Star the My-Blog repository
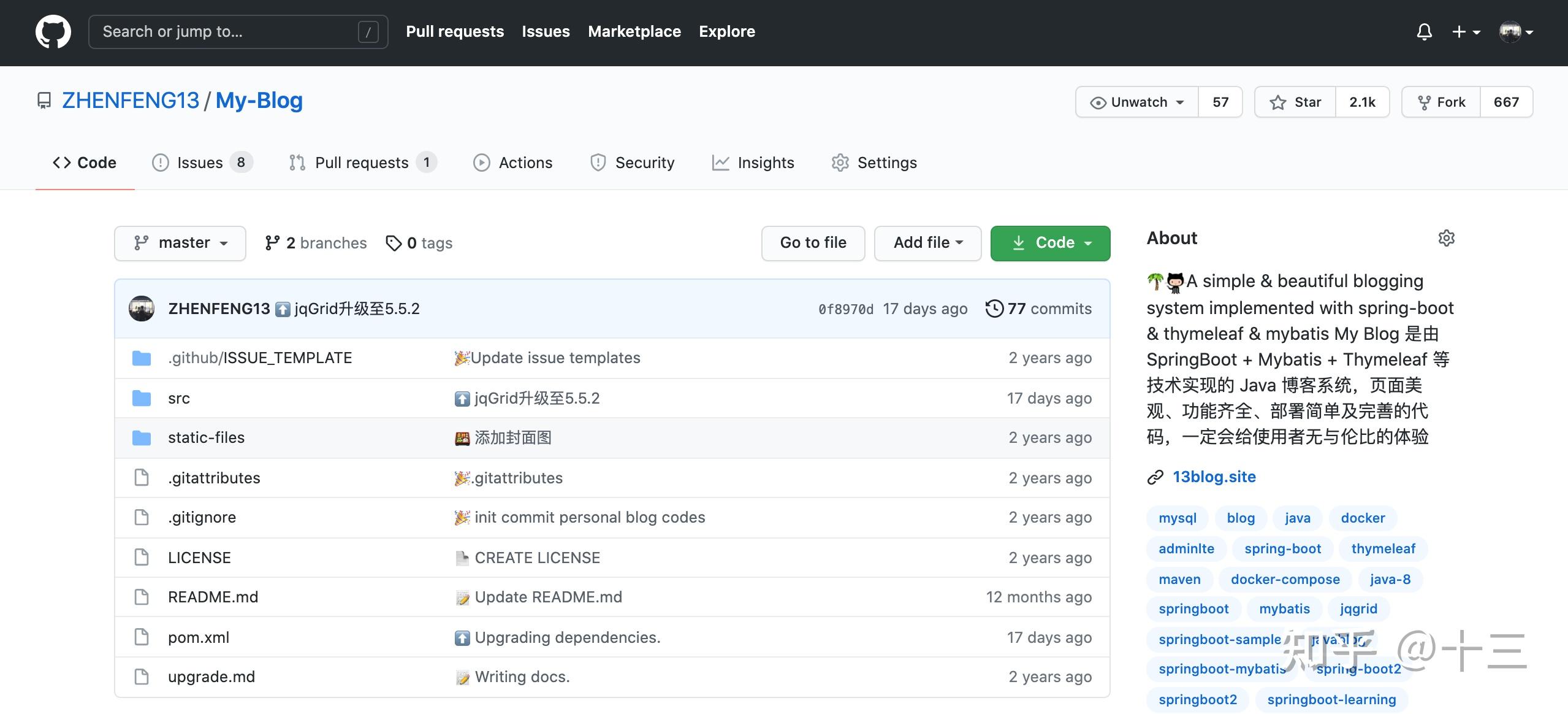The image size is (1568, 714). coord(1295,102)
